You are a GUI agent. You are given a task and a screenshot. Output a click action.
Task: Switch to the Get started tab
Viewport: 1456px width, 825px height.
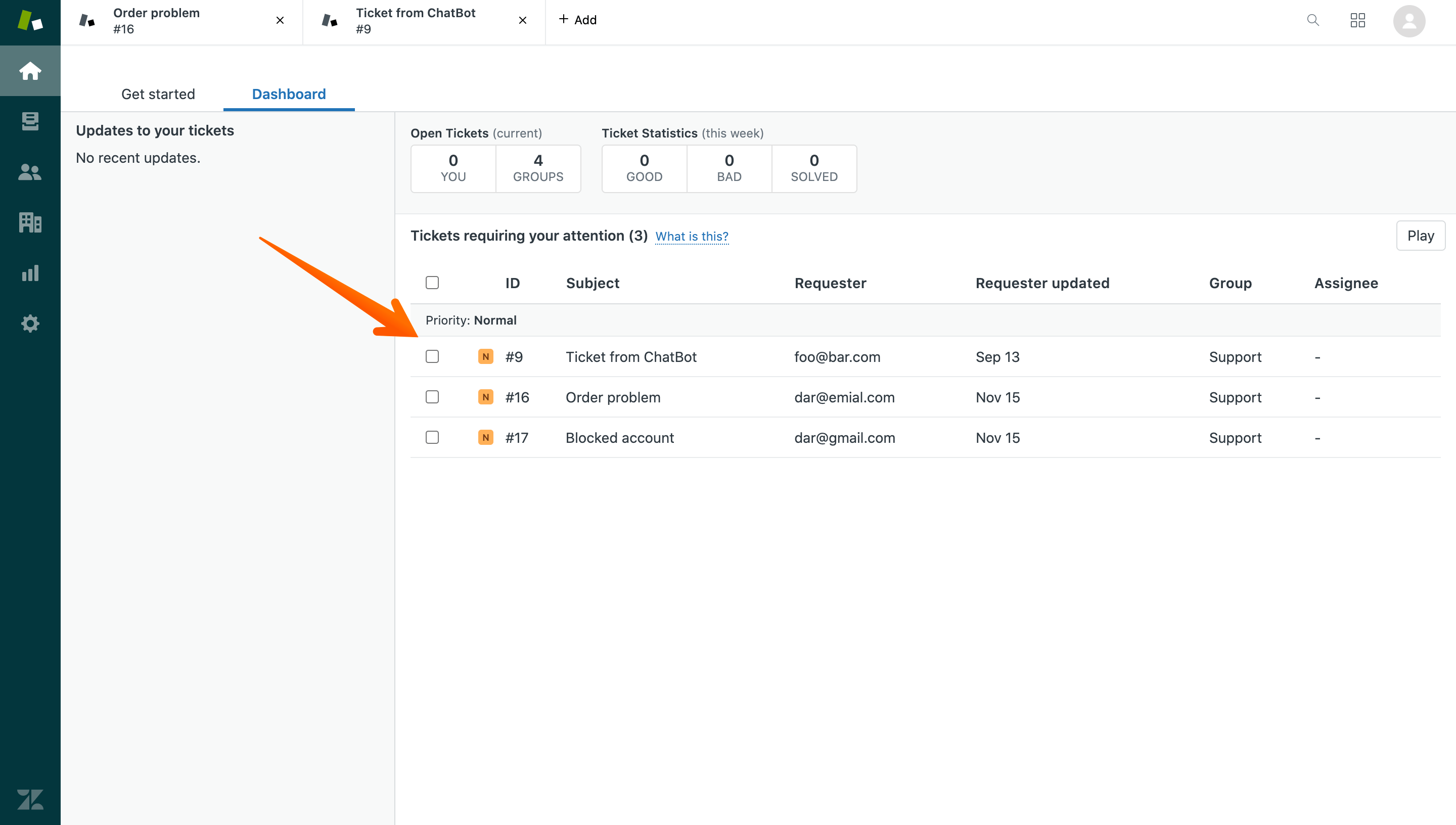pos(158,94)
